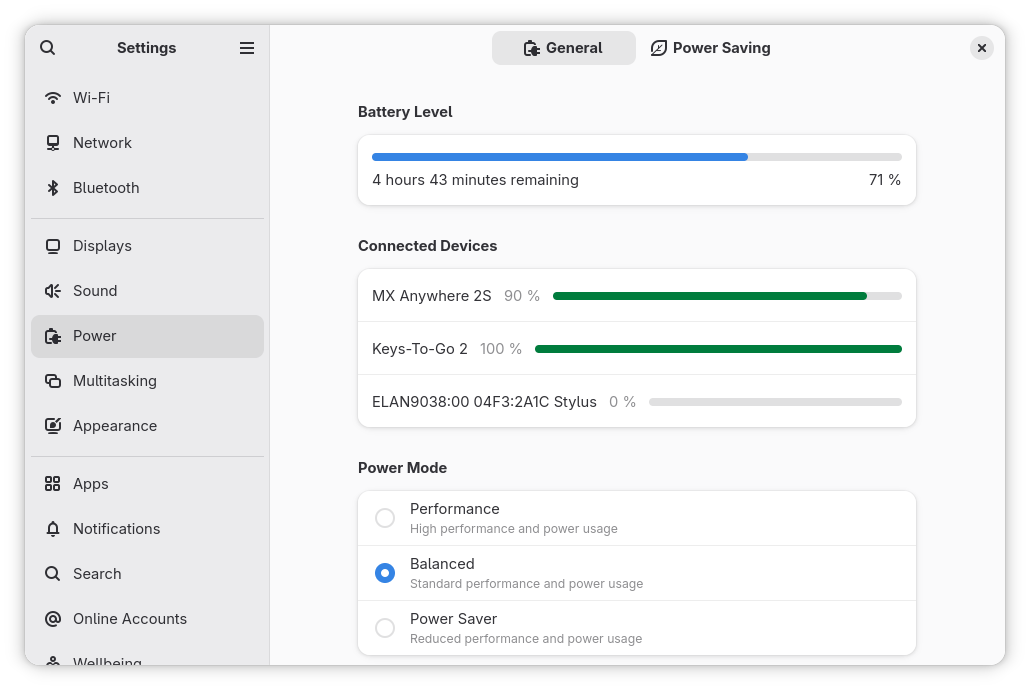1030x690 pixels.
Task: Click '4 hours 43 minutes remaining' text
Action: tap(476, 180)
